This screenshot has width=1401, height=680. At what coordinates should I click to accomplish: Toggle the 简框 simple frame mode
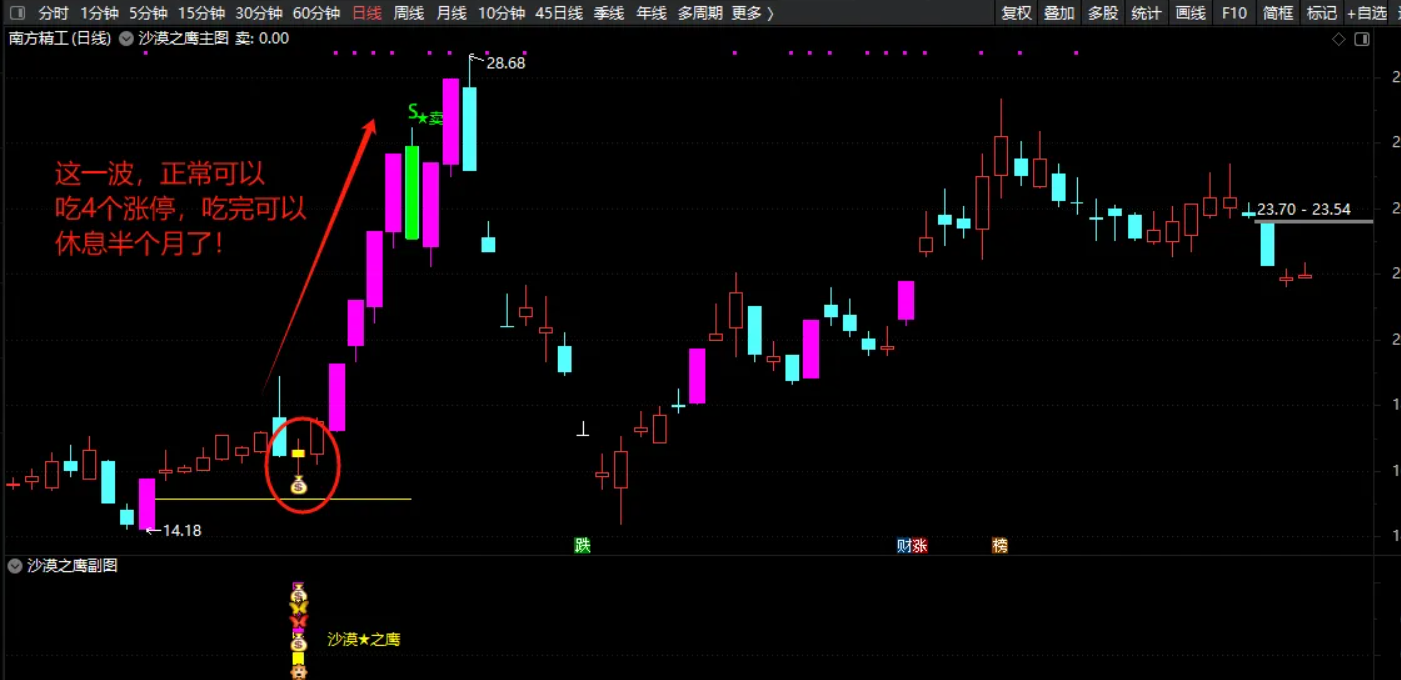point(1278,13)
